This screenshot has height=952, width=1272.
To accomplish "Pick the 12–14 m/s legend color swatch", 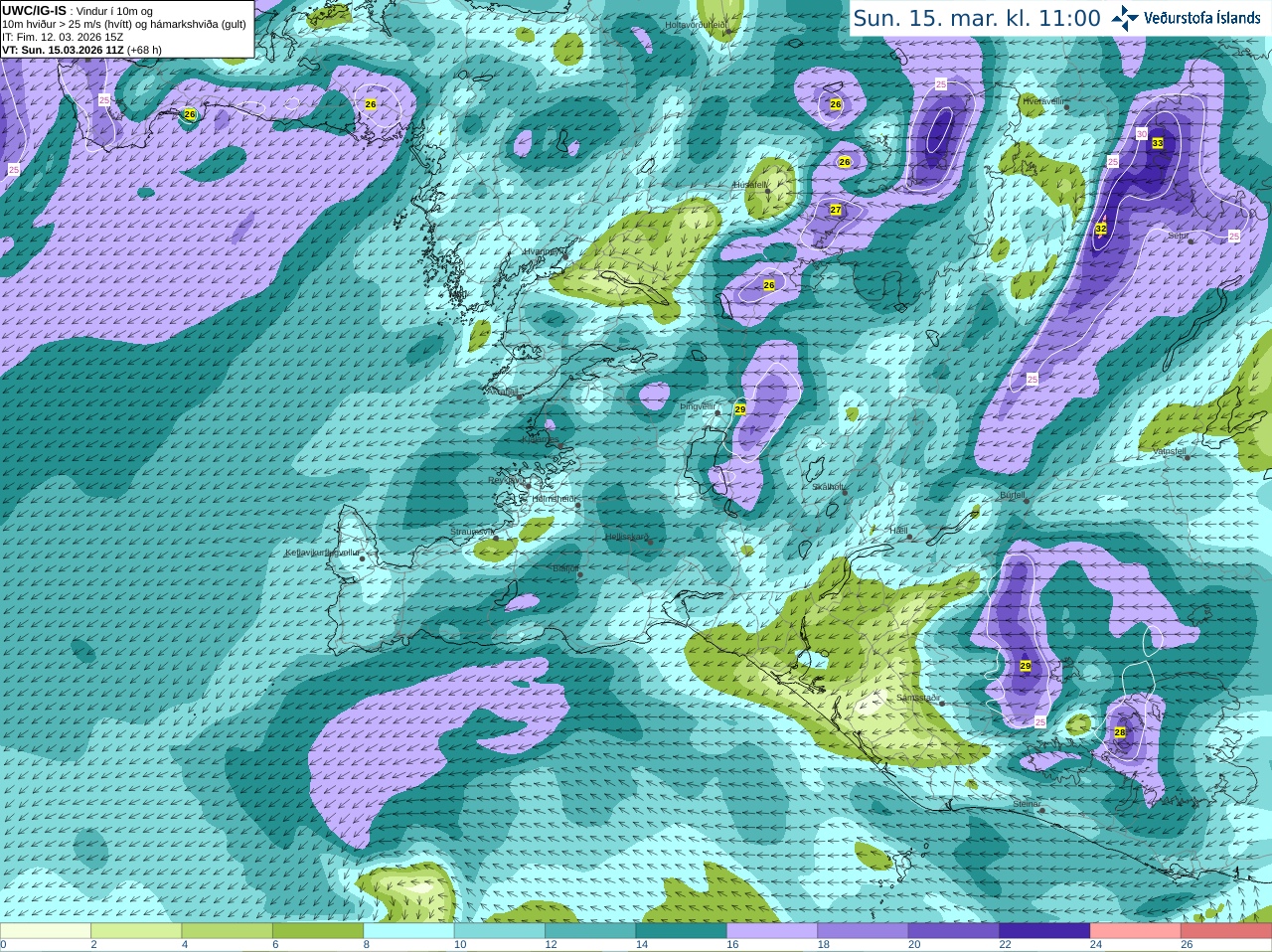I will pos(590,931).
